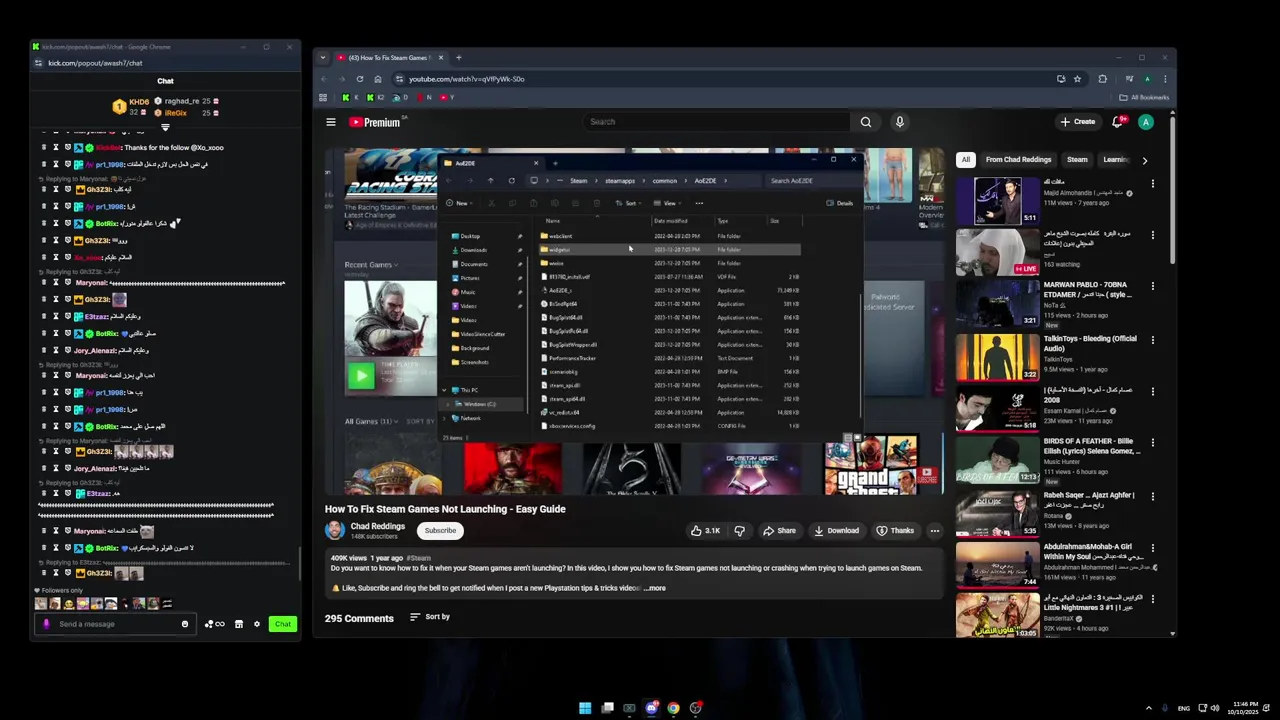Select the All chip

[x=965, y=160]
